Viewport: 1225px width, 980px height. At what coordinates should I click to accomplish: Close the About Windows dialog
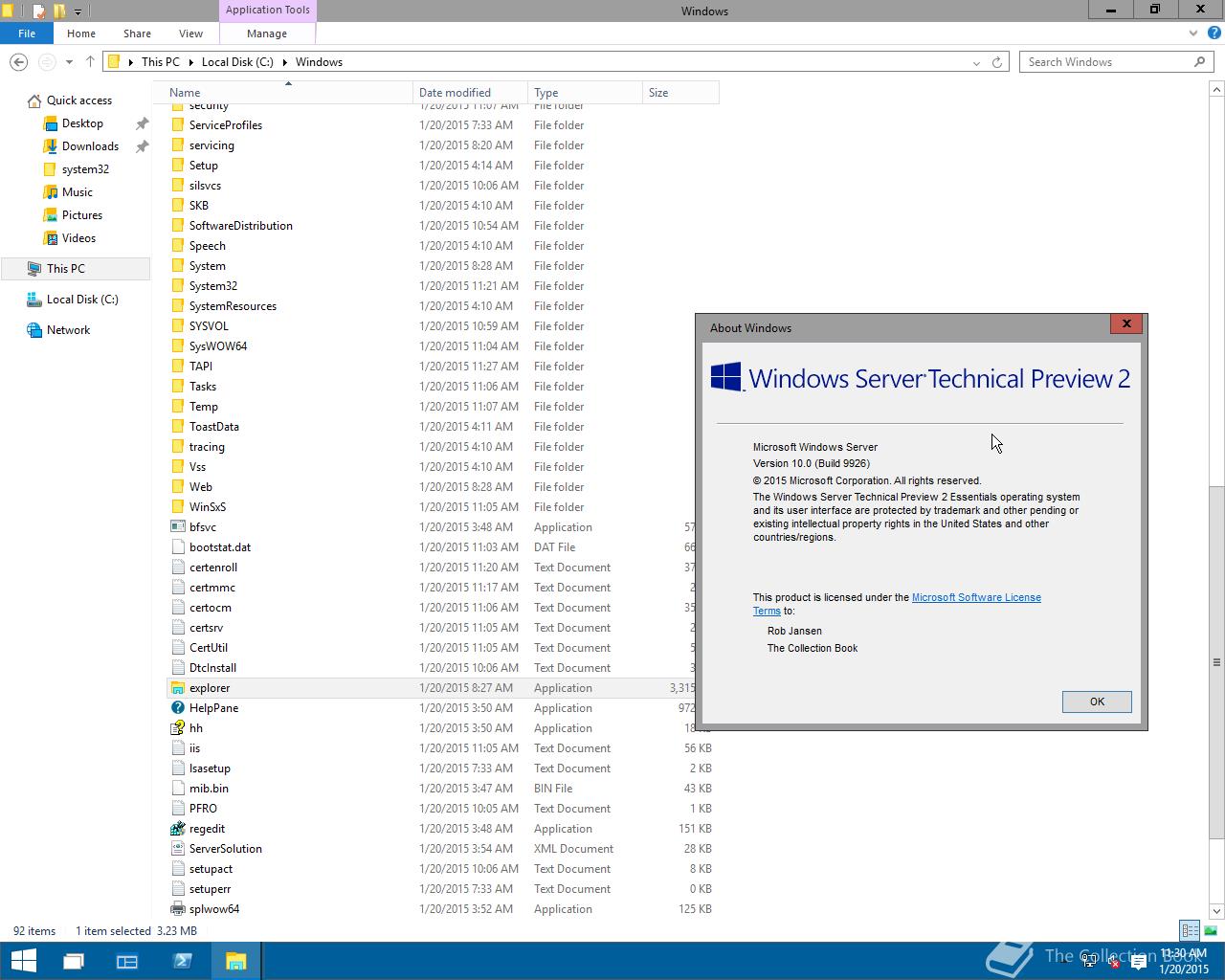point(1126,323)
